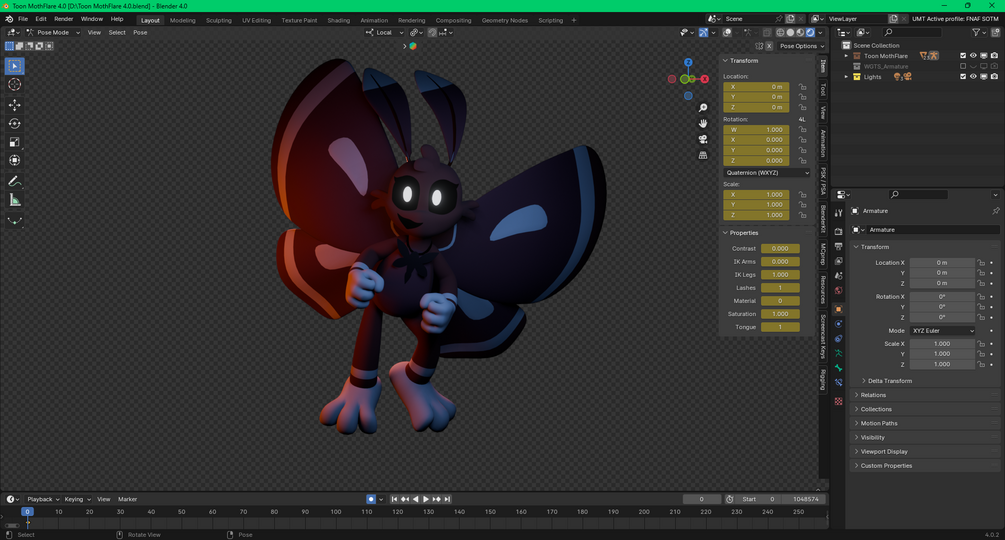Select the Transform tool
The image size is (1005, 540).
(15, 160)
